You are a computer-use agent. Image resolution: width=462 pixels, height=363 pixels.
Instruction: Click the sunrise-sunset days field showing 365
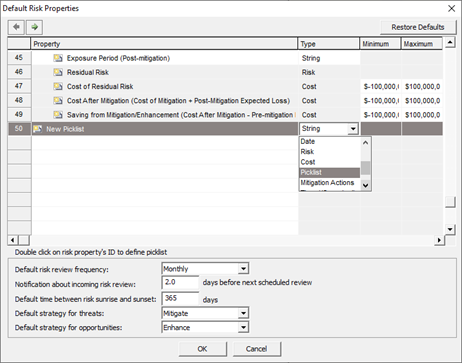[x=180, y=298]
